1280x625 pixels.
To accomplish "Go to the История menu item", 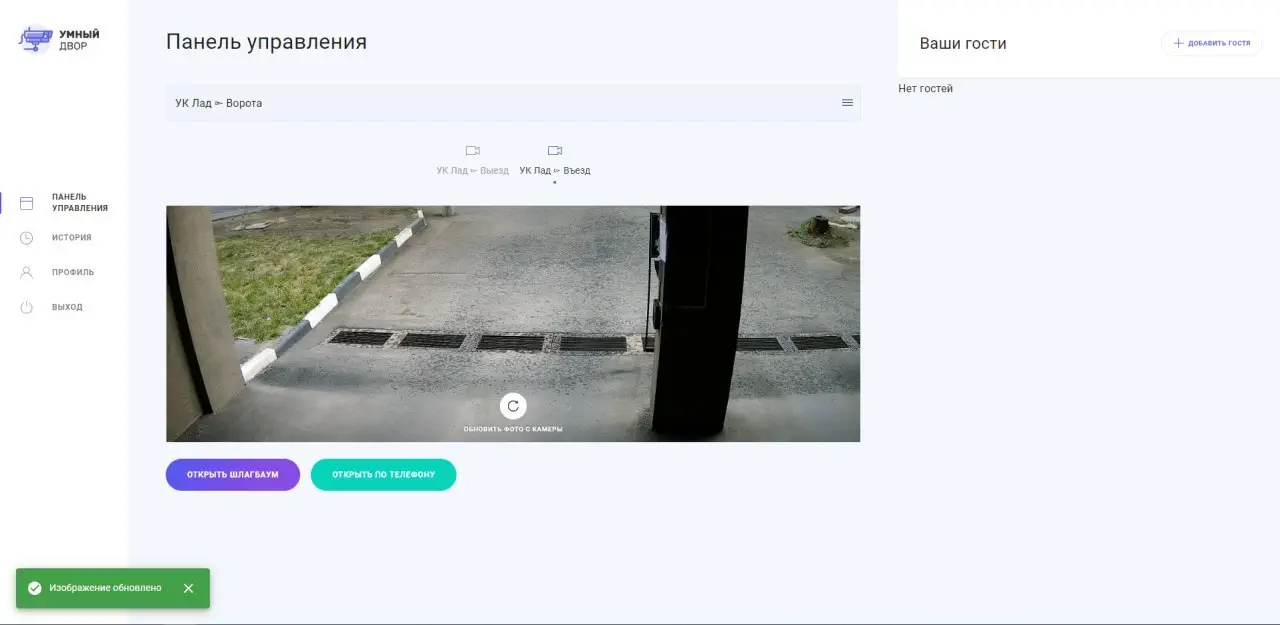I will pyautogui.click(x=72, y=238).
